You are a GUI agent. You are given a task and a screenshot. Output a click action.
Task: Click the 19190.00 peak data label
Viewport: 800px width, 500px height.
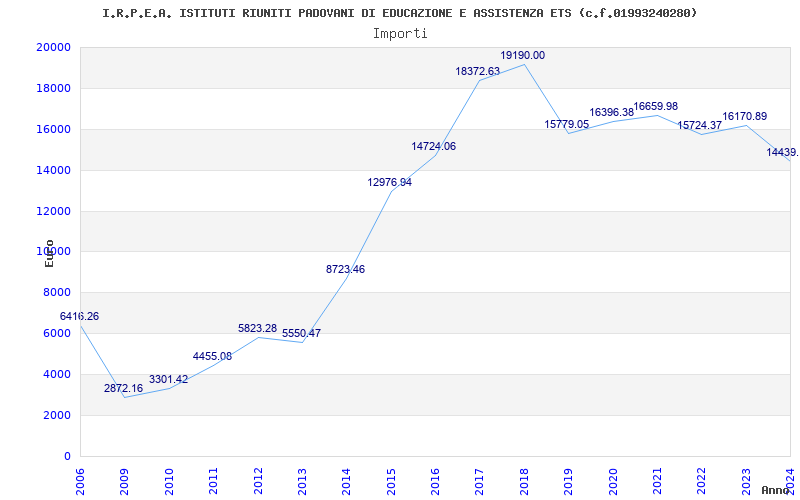click(x=522, y=55)
